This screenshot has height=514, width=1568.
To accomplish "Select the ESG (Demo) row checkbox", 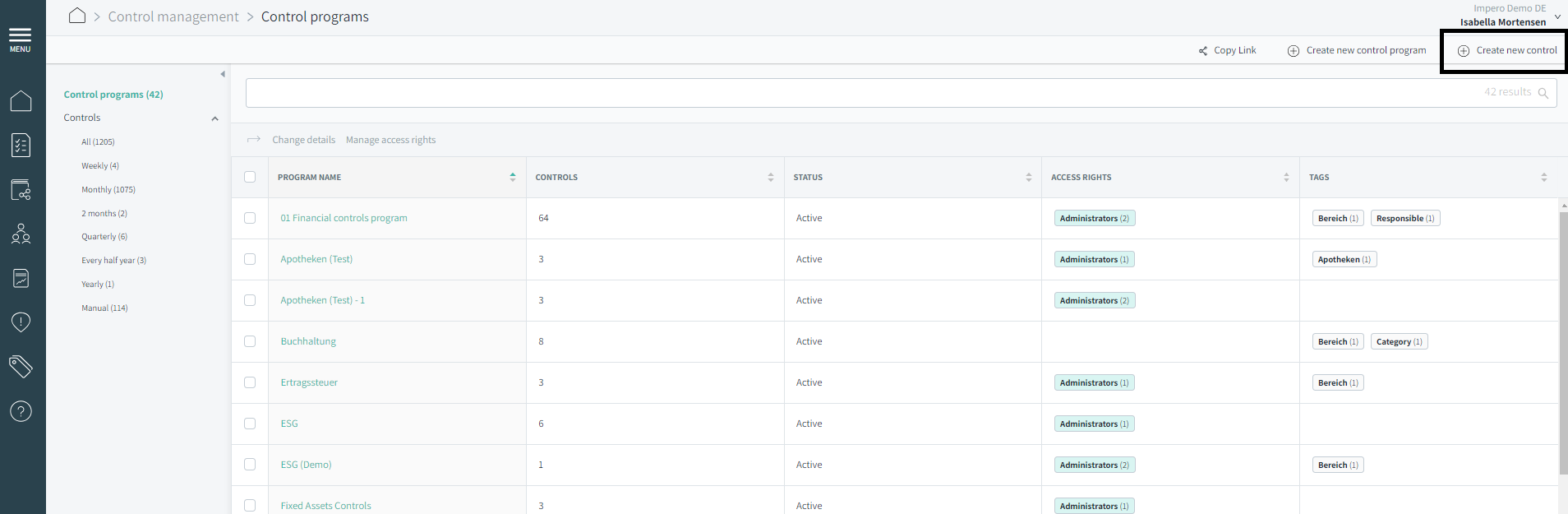I will pos(250,465).
